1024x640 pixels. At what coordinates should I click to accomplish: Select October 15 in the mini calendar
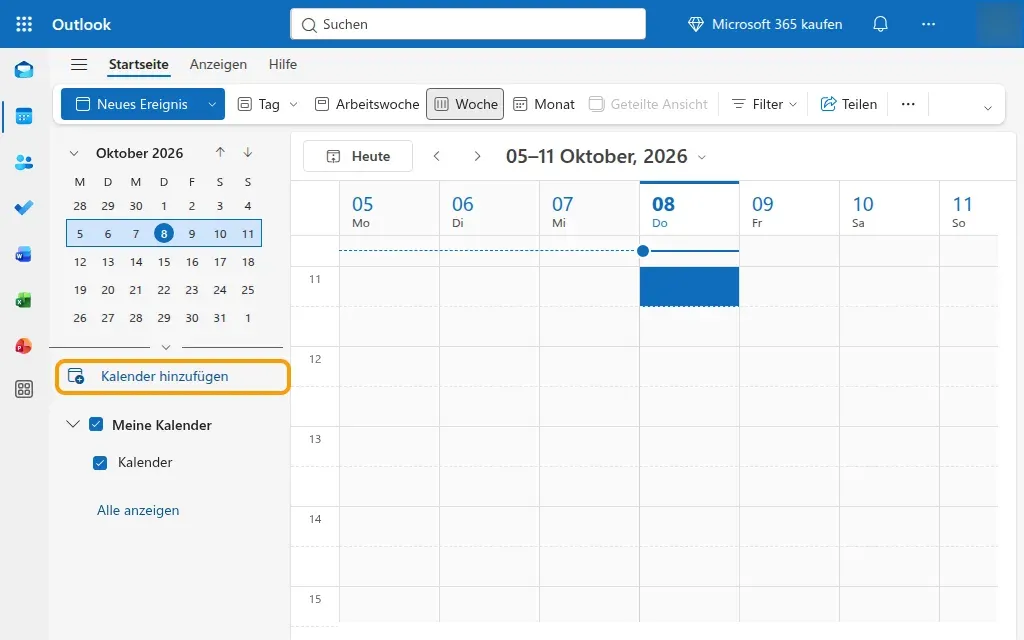pos(164,262)
